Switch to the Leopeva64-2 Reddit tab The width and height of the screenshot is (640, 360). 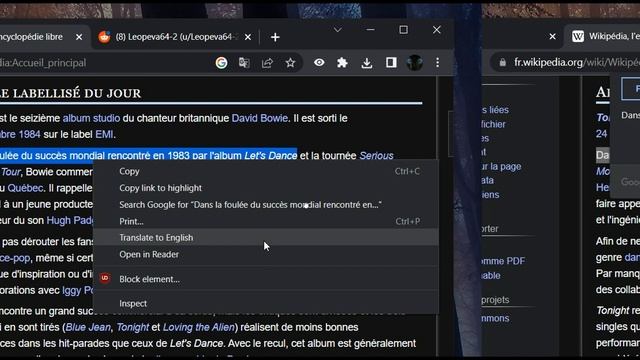tap(177, 37)
